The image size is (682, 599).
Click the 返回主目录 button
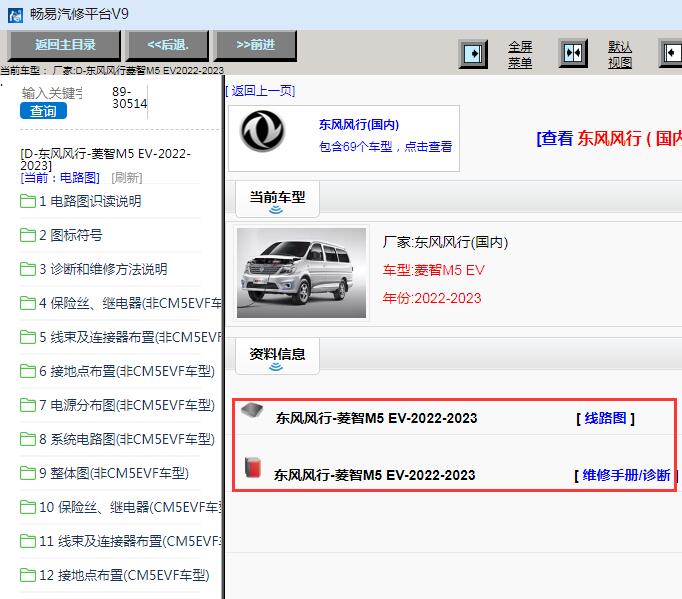pyautogui.click(x=64, y=45)
